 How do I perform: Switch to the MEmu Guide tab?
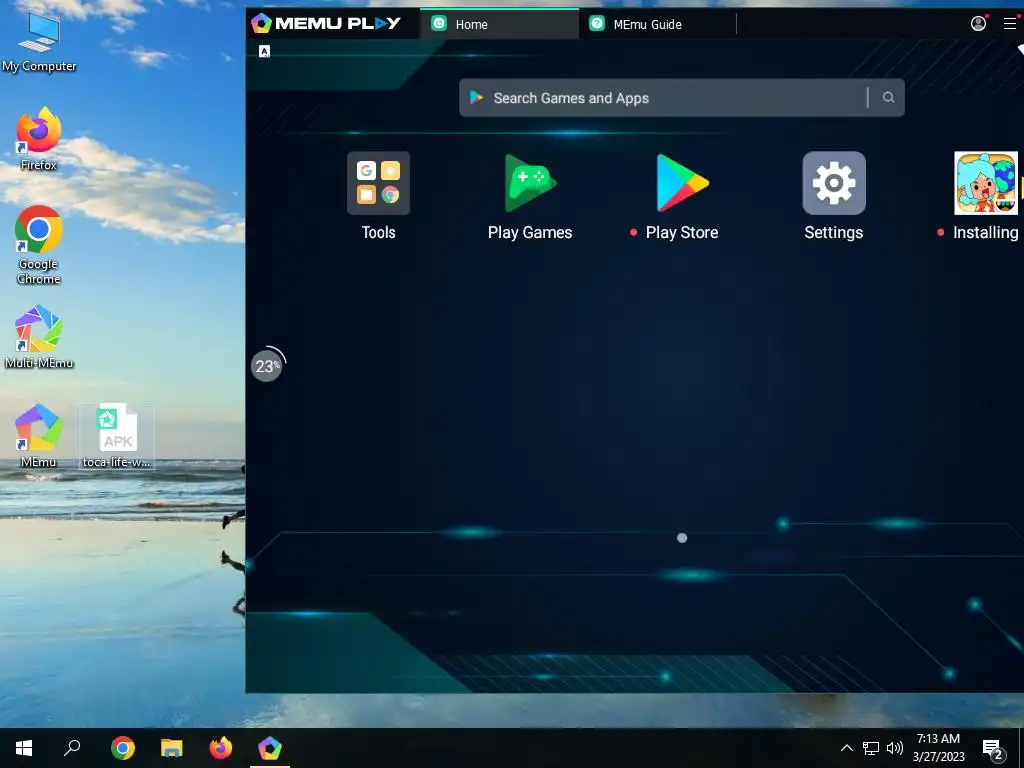coord(657,24)
